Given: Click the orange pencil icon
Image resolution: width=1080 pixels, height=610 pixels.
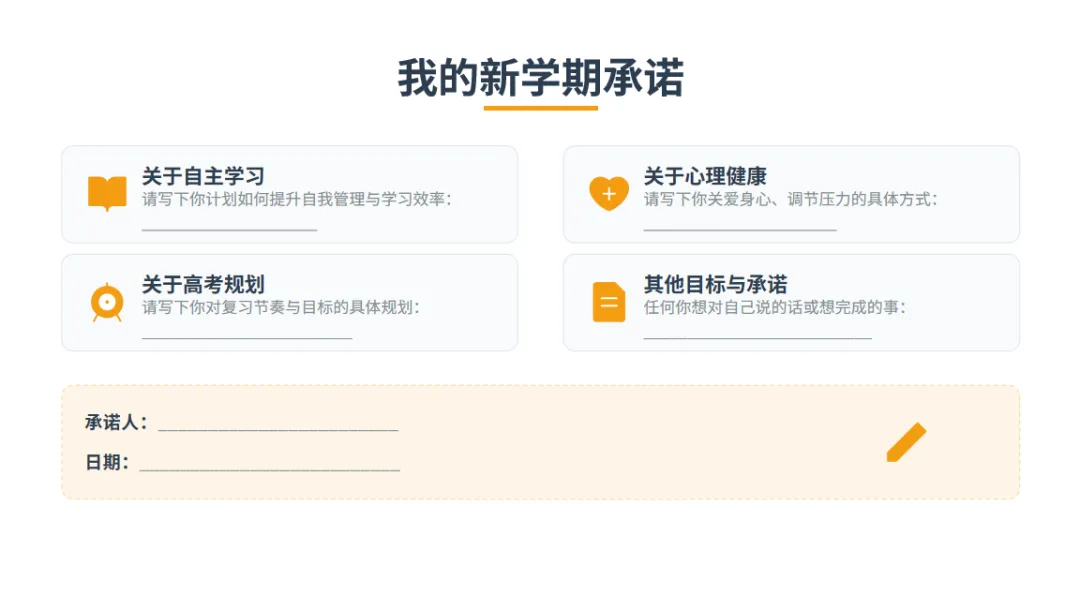Looking at the screenshot, I should pyautogui.click(x=906, y=442).
